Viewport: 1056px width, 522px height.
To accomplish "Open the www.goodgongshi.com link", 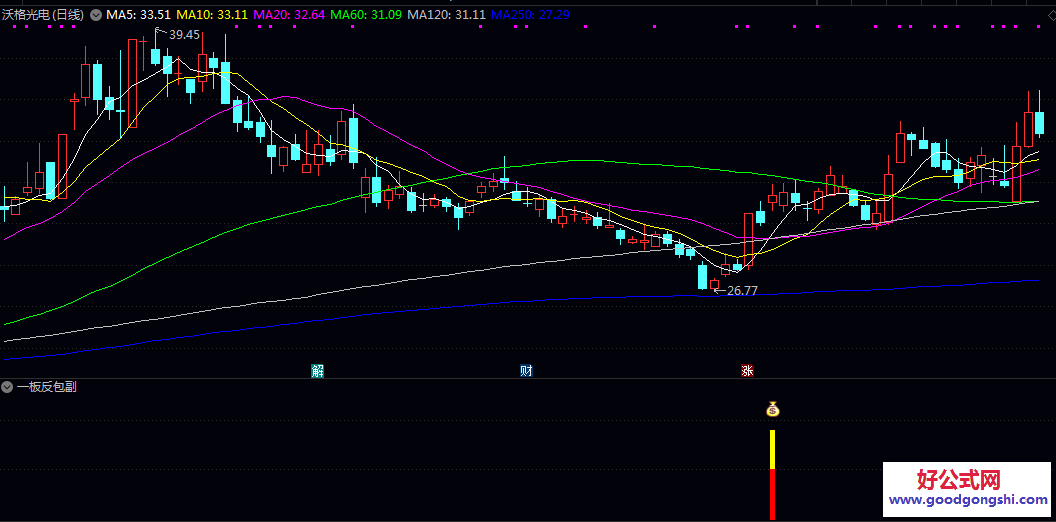I will tap(966, 501).
